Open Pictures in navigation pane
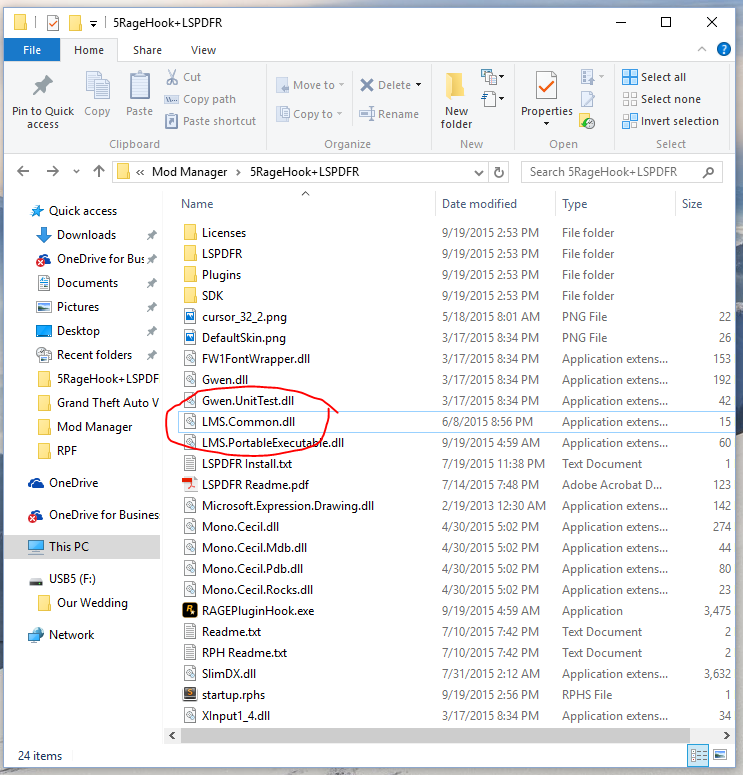This screenshot has height=775, width=743. point(78,307)
